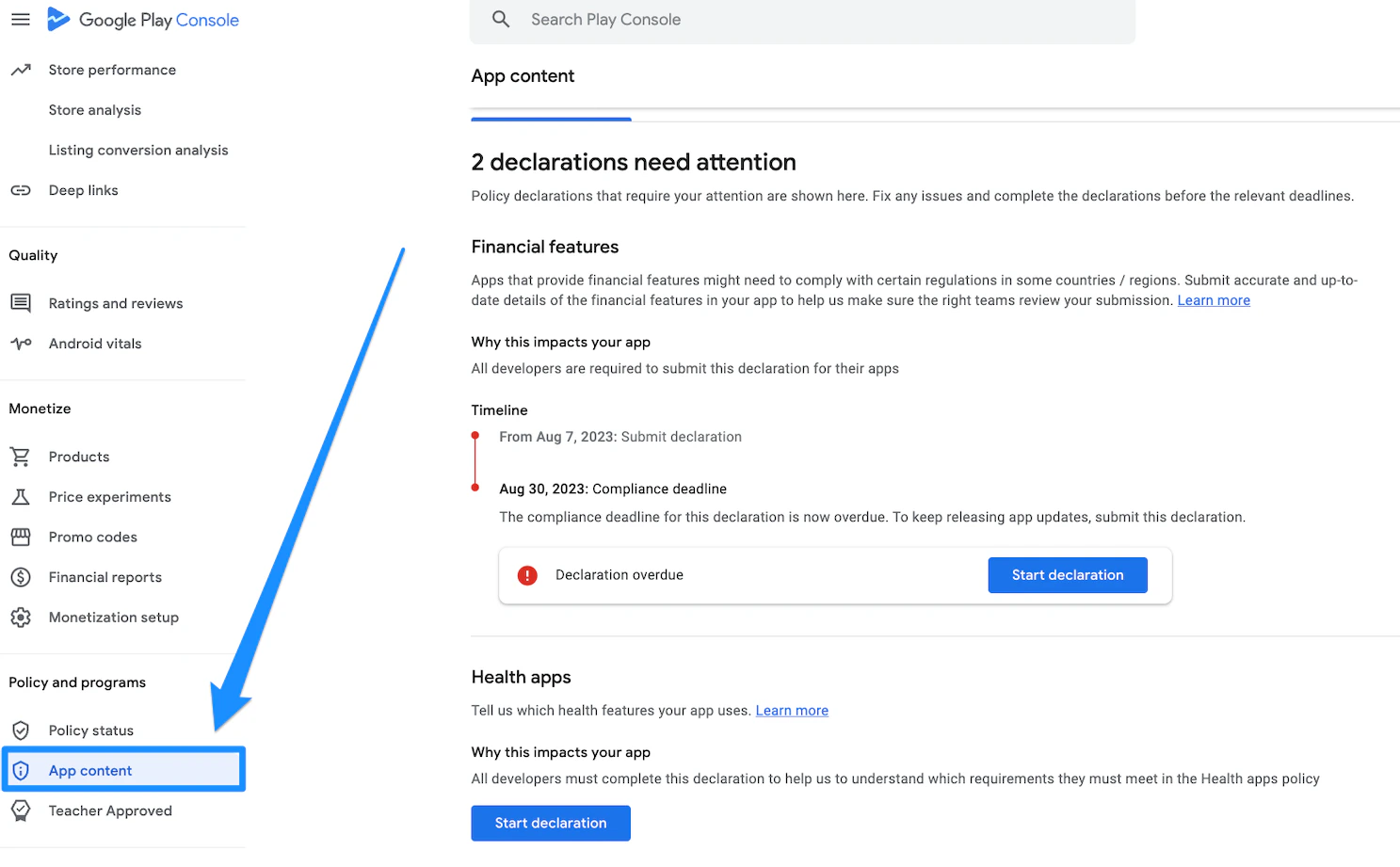Image resolution: width=1400 pixels, height=867 pixels.
Task: Click the Products cart icon
Action: point(21,457)
